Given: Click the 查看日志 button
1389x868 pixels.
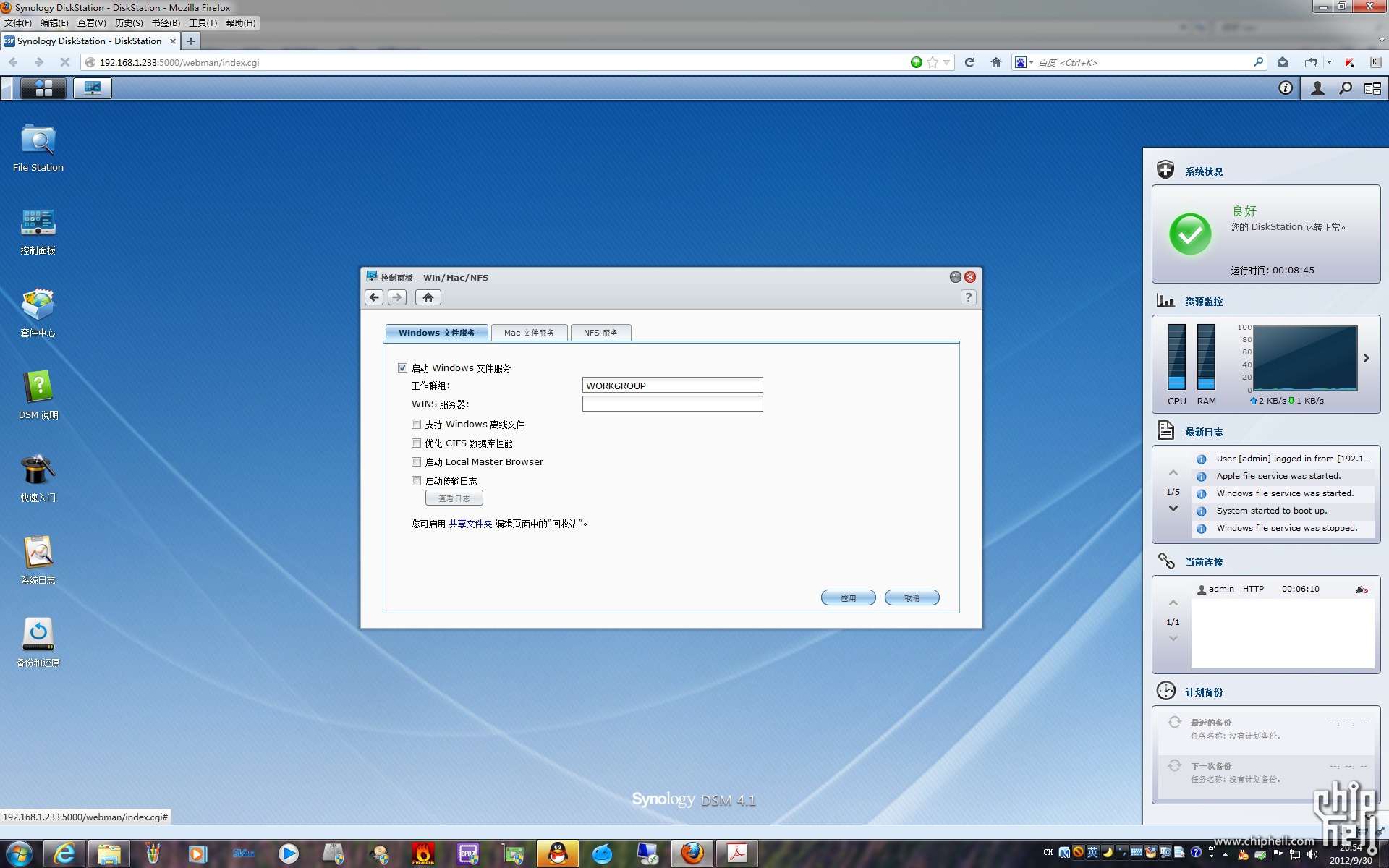Looking at the screenshot, I should [x=454, y=498].
